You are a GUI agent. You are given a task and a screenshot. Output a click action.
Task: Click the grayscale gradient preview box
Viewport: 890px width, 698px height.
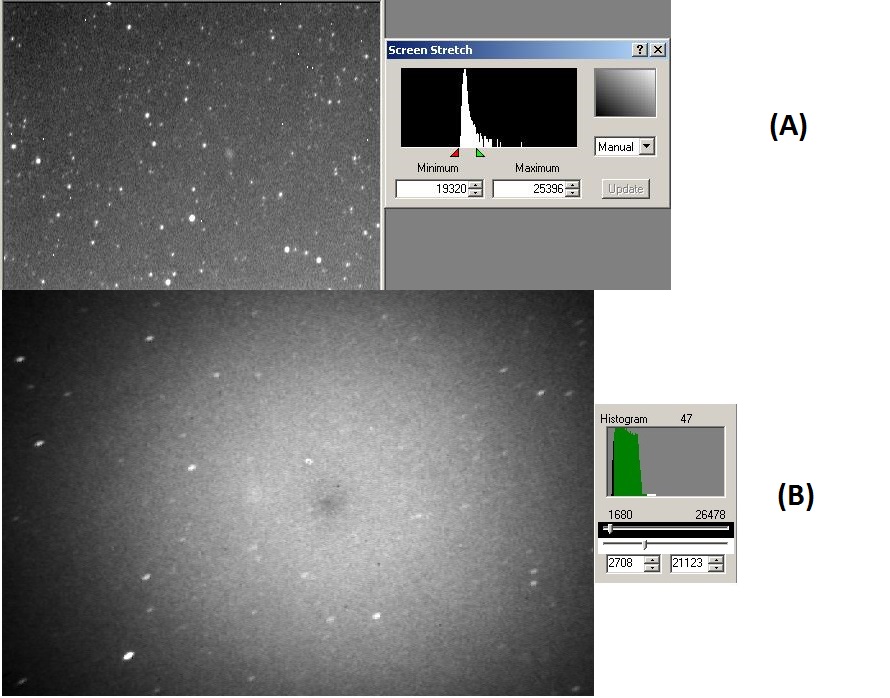[x=625, y=93]
